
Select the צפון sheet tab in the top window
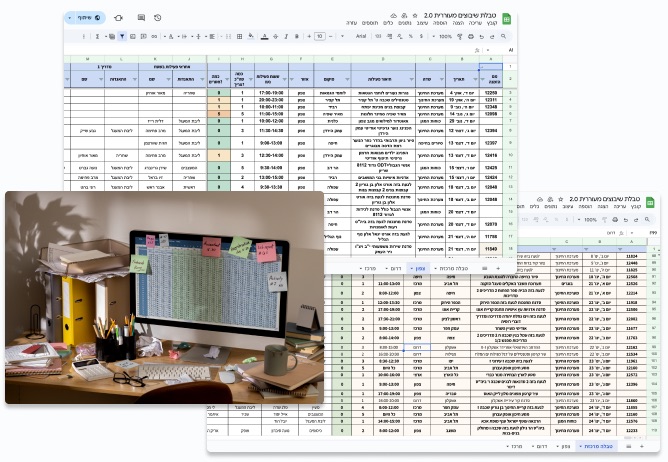click(418, 269)
